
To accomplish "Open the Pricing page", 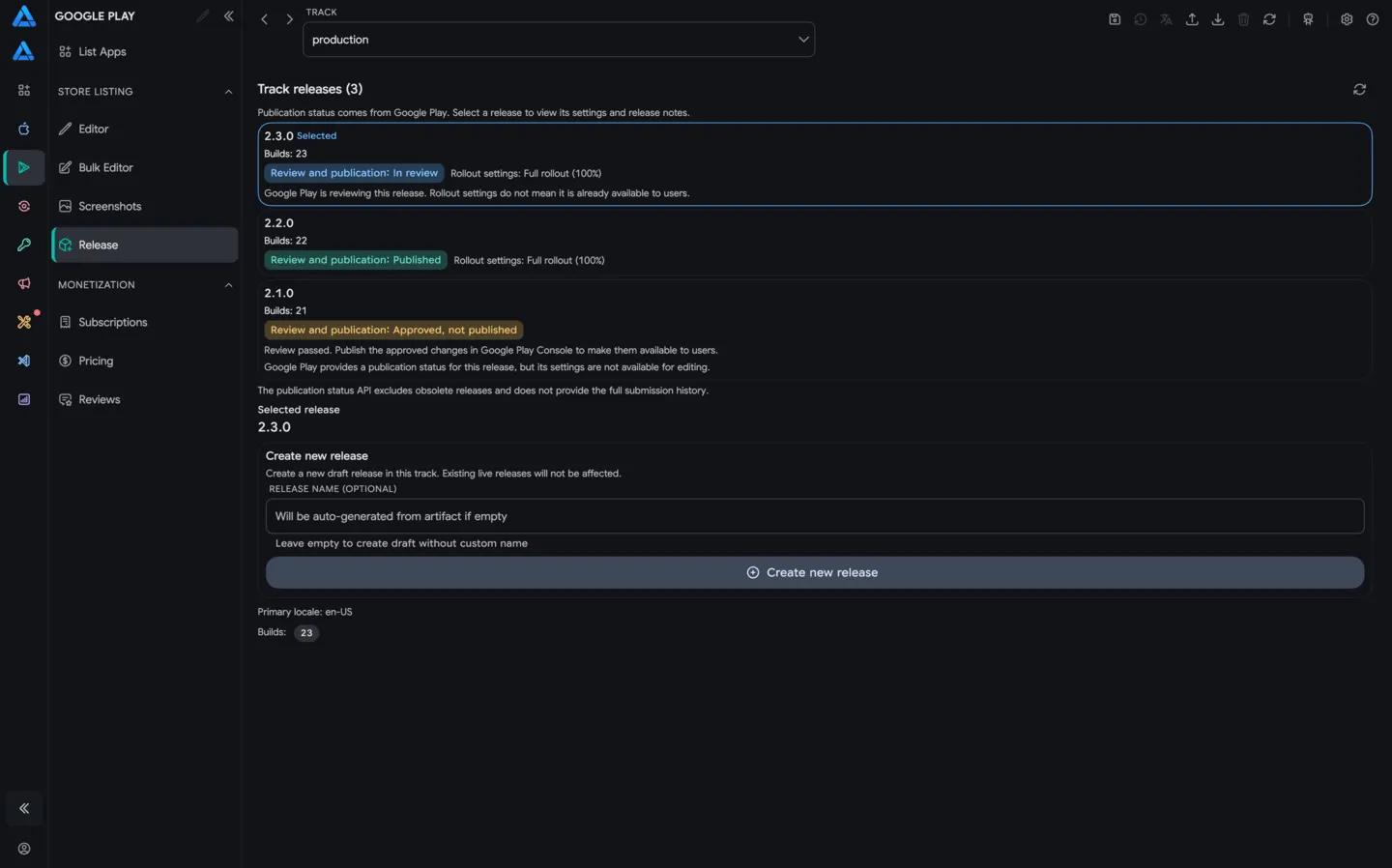I will tap(145, 361).
